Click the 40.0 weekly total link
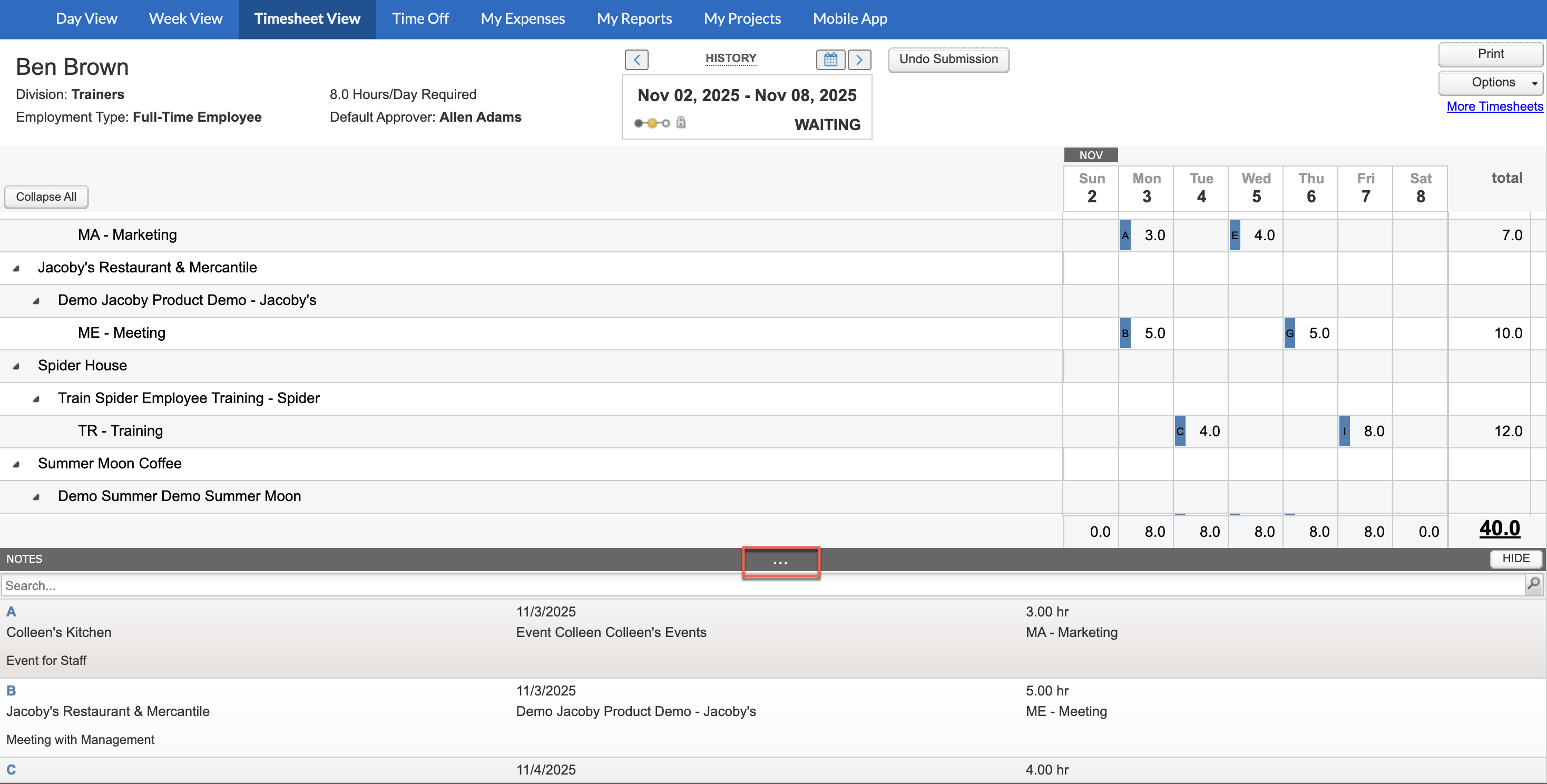1547x784 pixels. point(1500,528)
